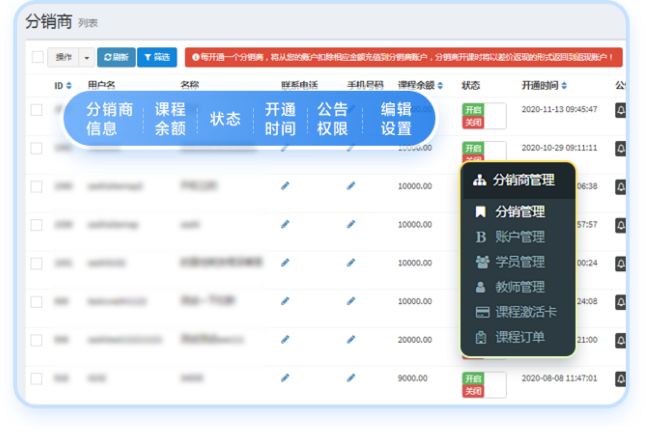
Task: Edit mobile number in row ending 06:38
Action: pyautogui.click(x=351, y=186)
